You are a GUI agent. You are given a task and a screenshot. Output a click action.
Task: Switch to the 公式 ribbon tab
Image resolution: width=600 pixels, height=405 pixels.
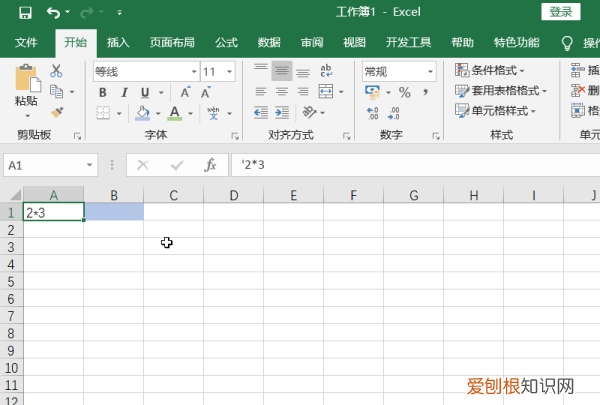[227, 42]
